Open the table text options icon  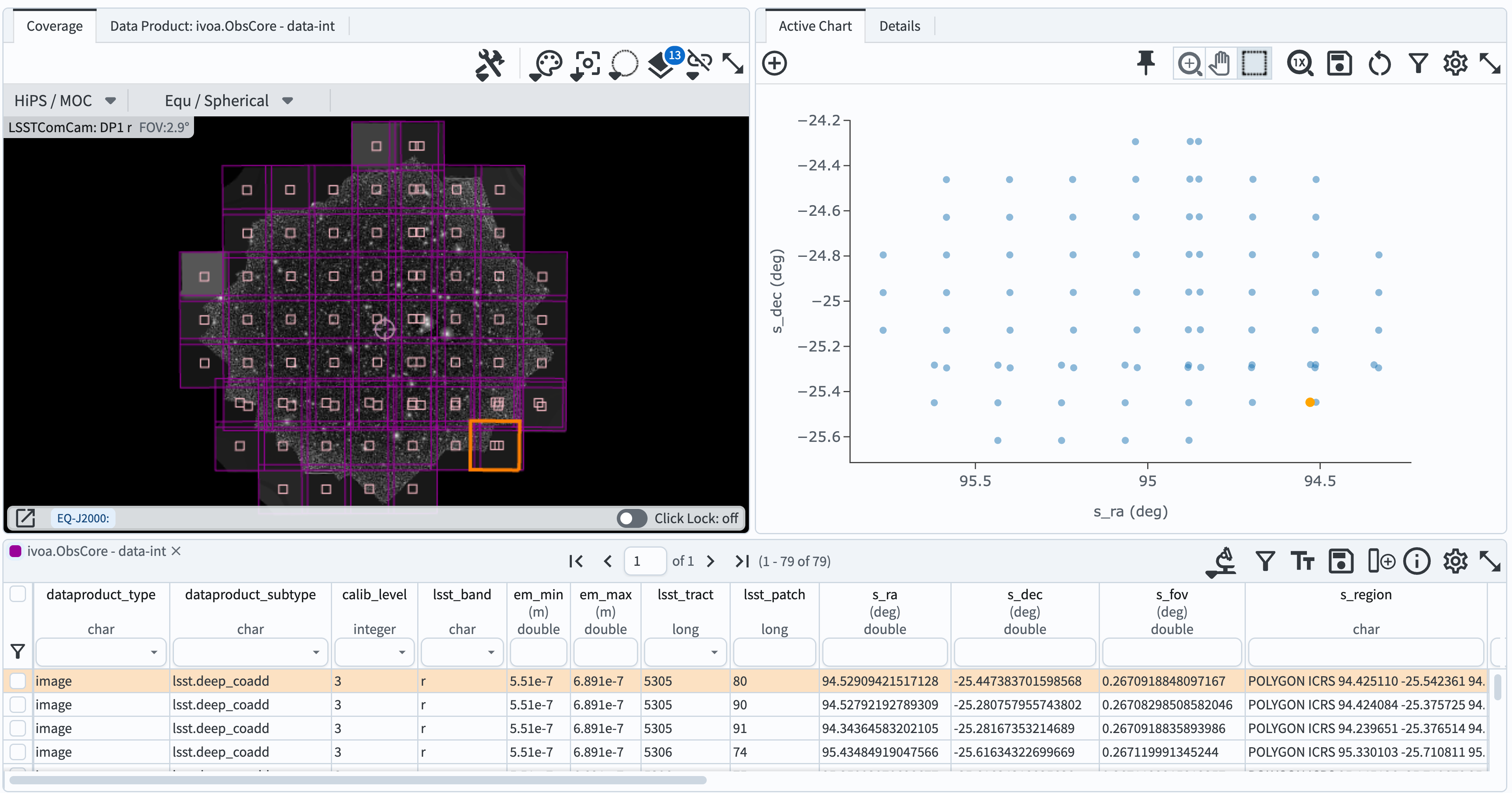(x=1302, y=561)
